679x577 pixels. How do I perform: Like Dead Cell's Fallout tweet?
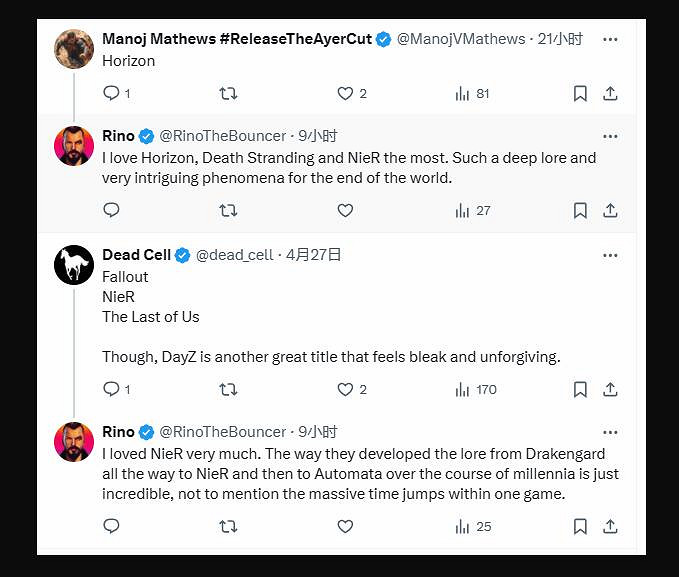pos(345,389)
